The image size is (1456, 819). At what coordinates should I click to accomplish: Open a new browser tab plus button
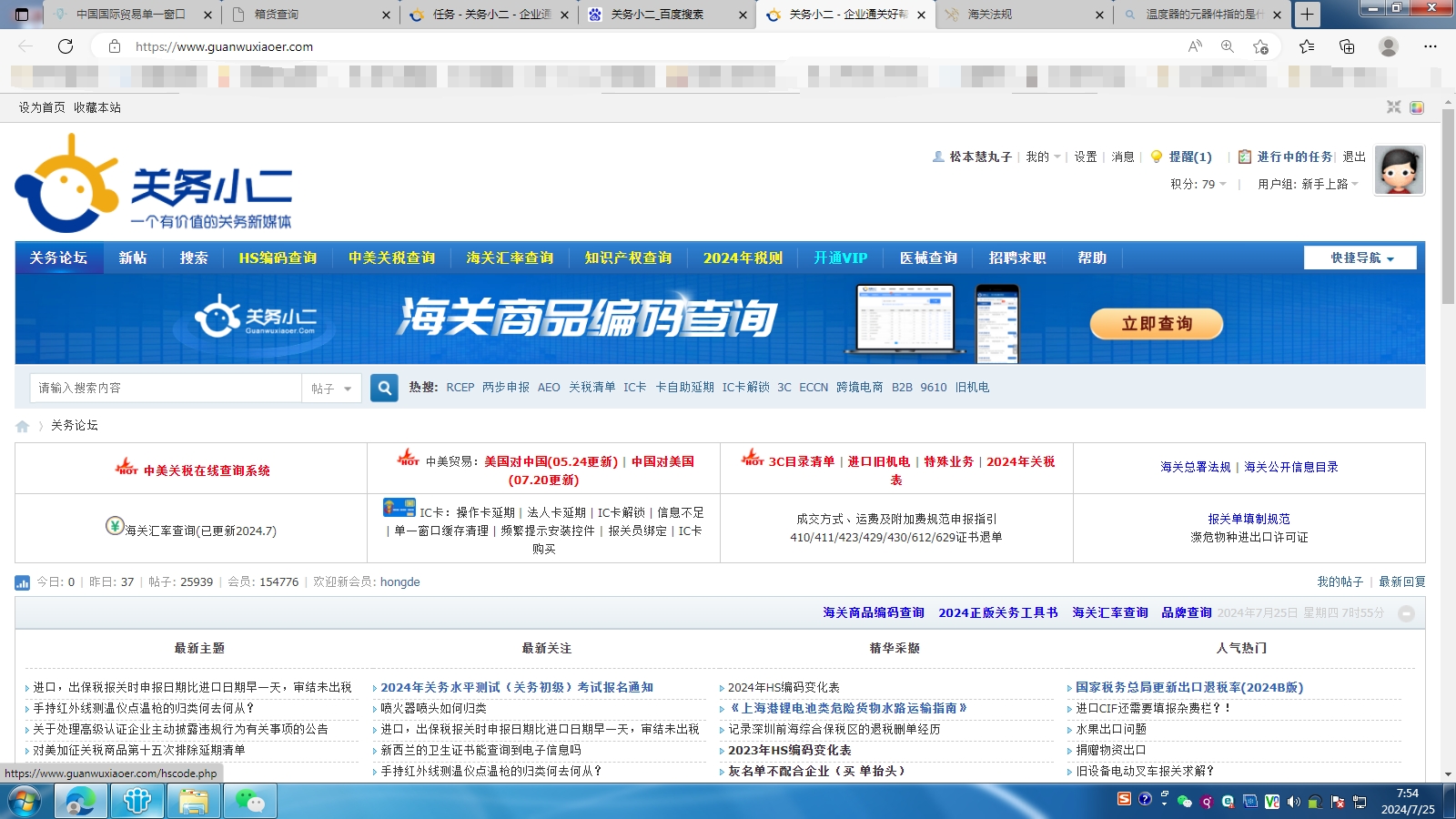click(1307, 15)
